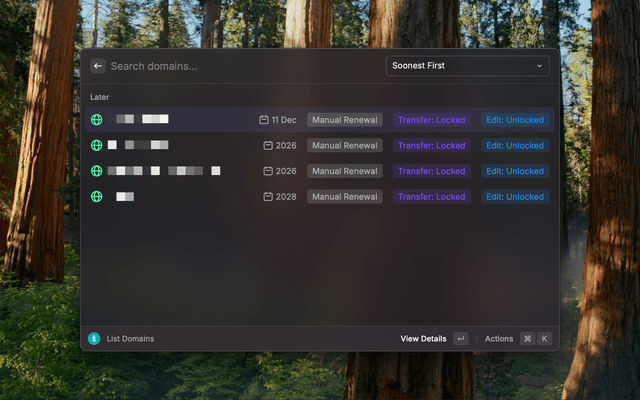Image resolution: width=640 pixels, height=400 pixels.
Task: Open the Actions menu
Action: click(x=499, y=339)
